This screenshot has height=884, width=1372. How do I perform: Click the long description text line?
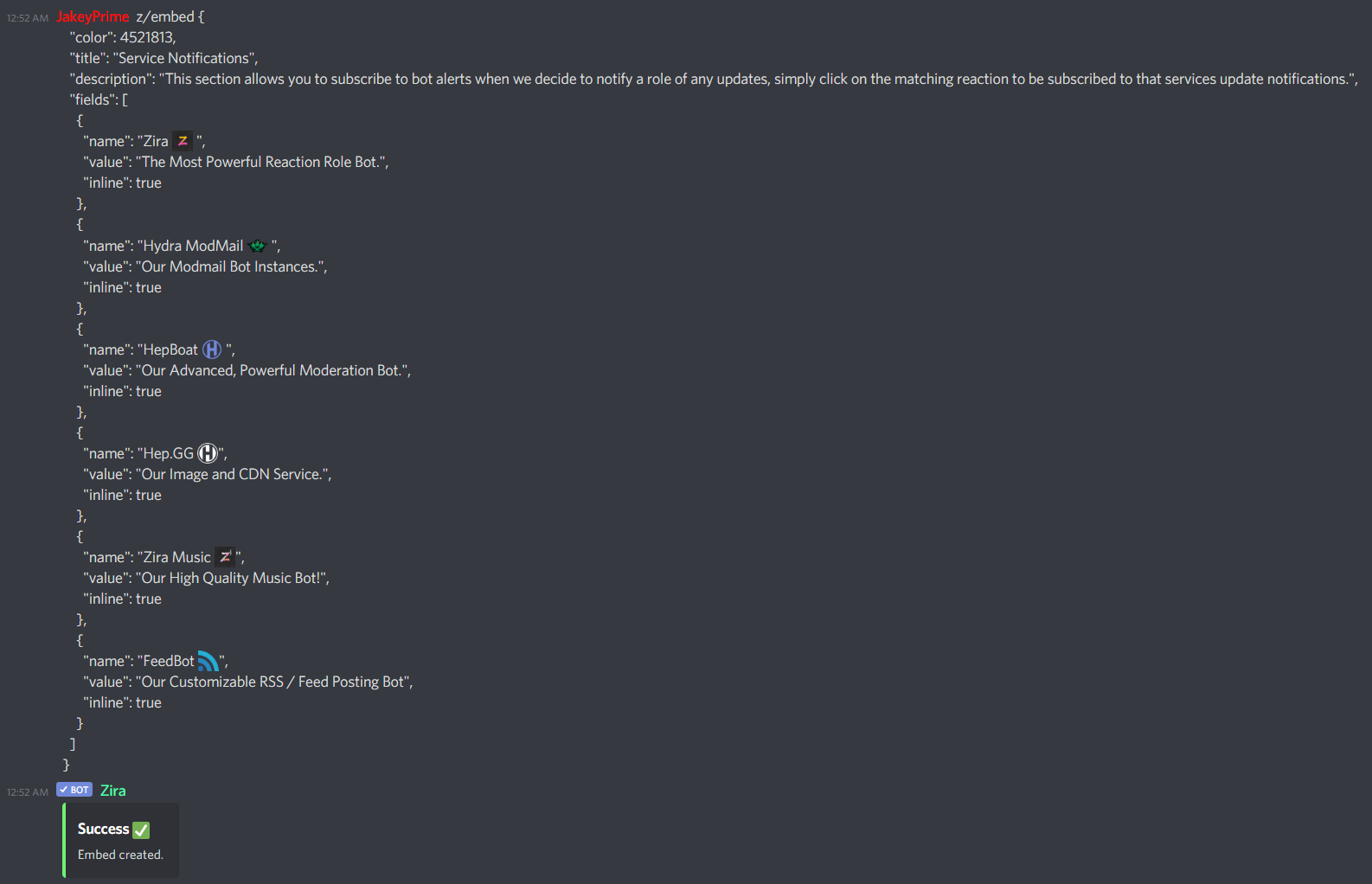[x=714, y=79]
